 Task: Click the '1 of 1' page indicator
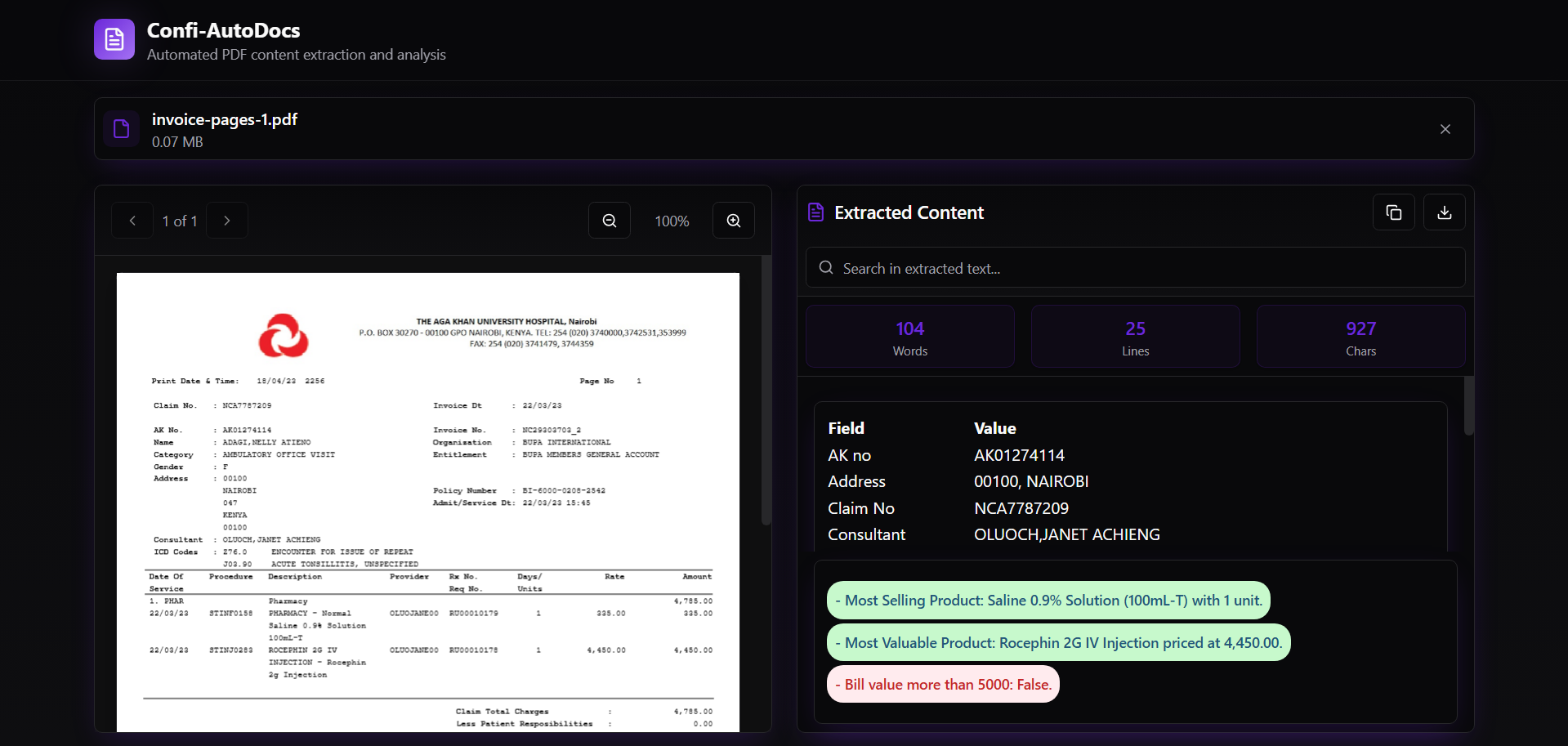(x=180, y=221)
